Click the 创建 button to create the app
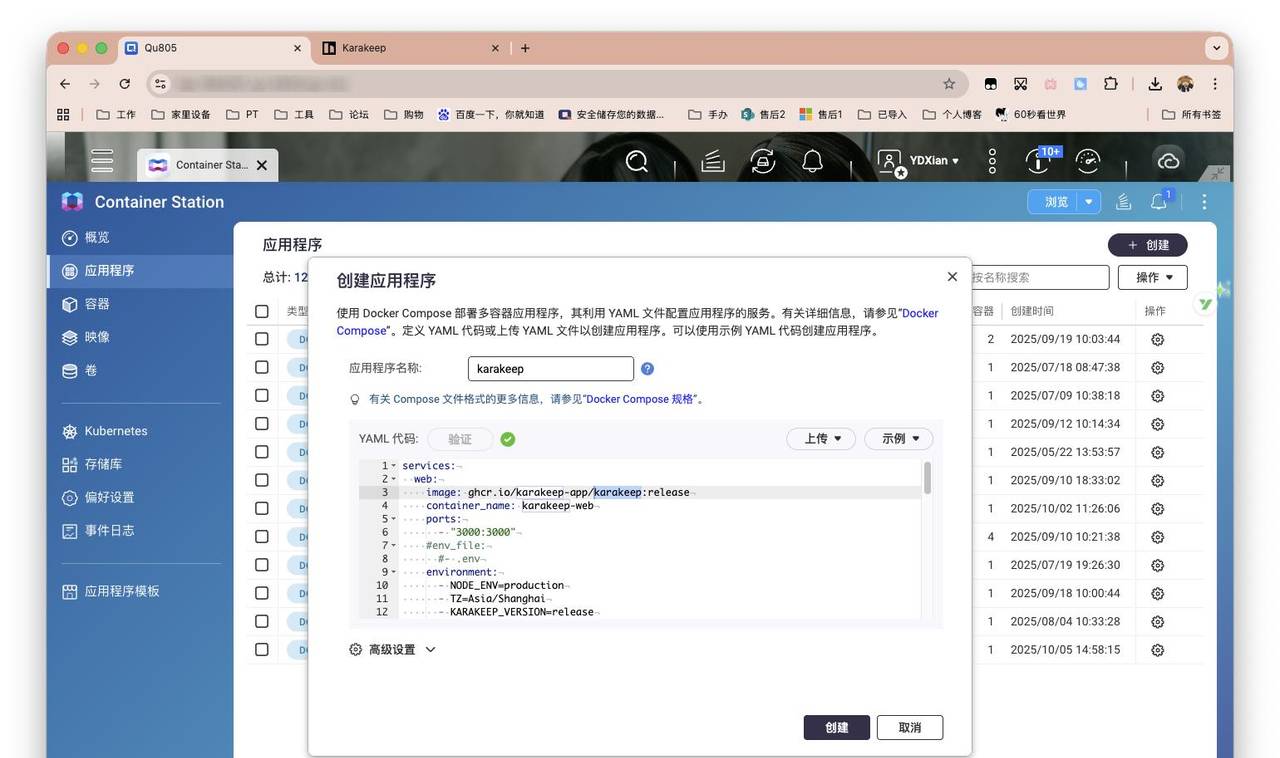 tap(836, 727)
